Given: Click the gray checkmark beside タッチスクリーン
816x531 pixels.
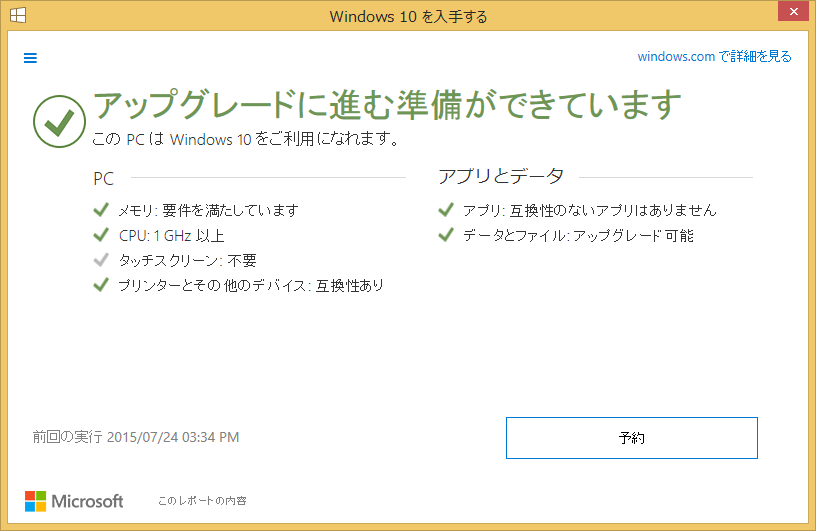Looking at the screenshot, I should (100, 260).
